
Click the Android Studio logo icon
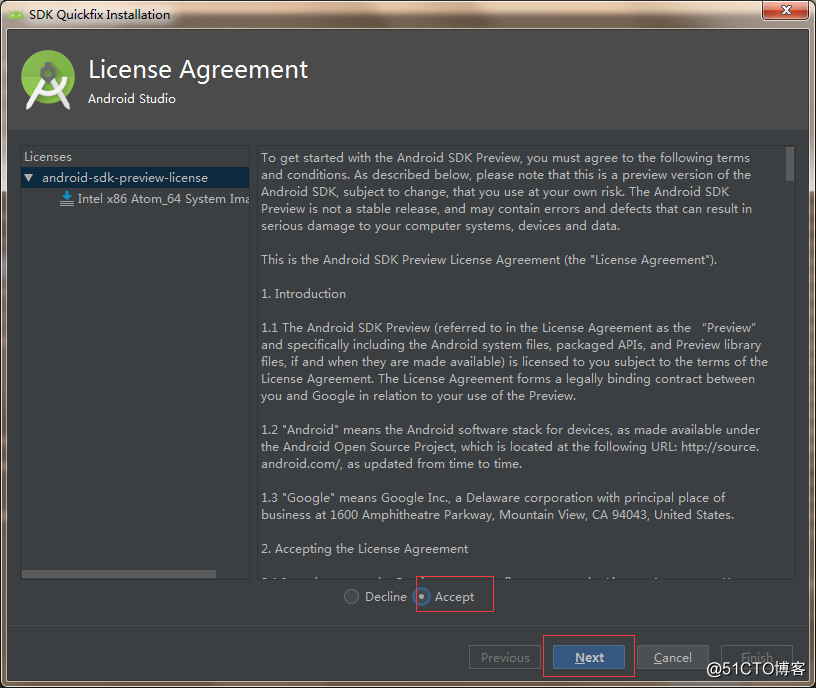pyautogui.click(x=48, y=80)
